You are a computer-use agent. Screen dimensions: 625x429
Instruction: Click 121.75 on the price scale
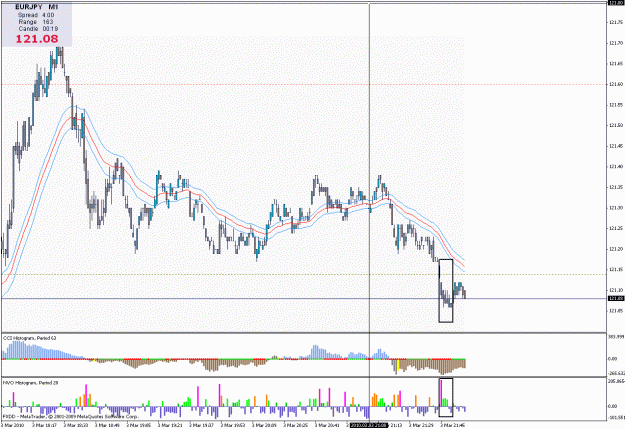[x=616, y=22]
